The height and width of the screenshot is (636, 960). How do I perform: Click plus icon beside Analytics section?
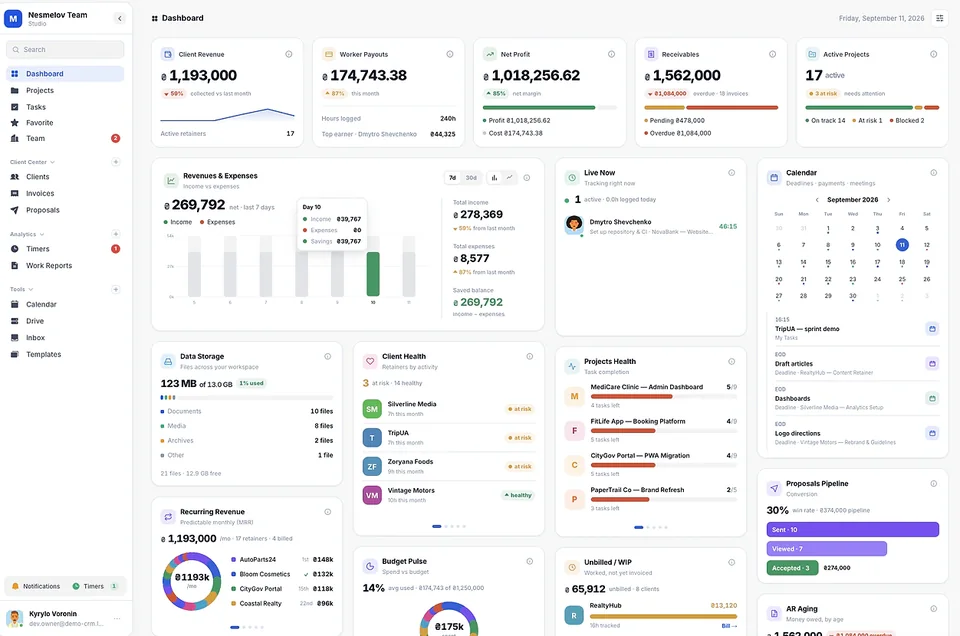116,234
